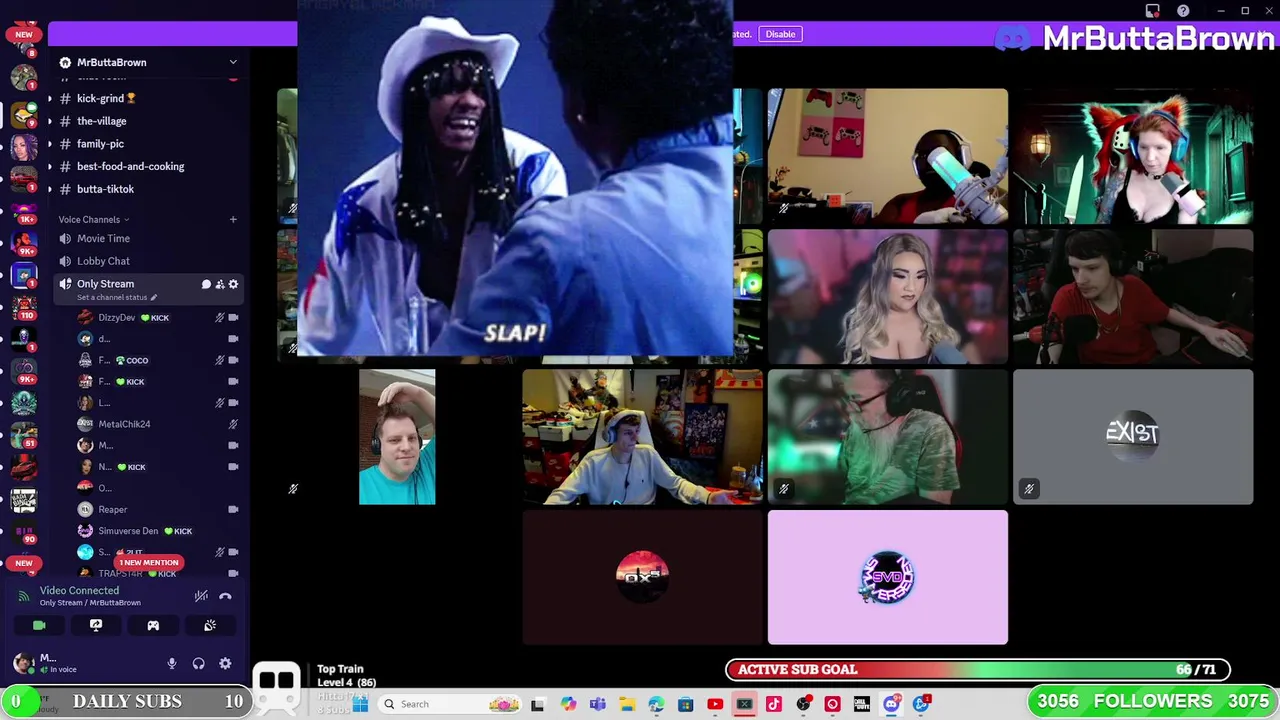
Task: Select the Only Stream voice channel
Action: coord(105,284)
